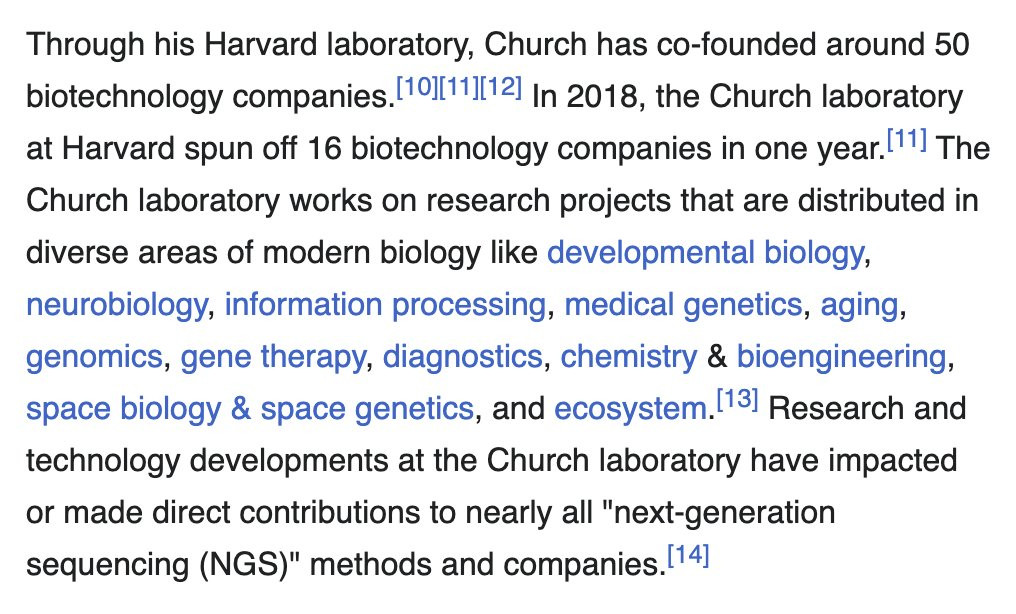Open the diagnostics link
This screenshot has height=614, width=1016.
pos(462,357)
